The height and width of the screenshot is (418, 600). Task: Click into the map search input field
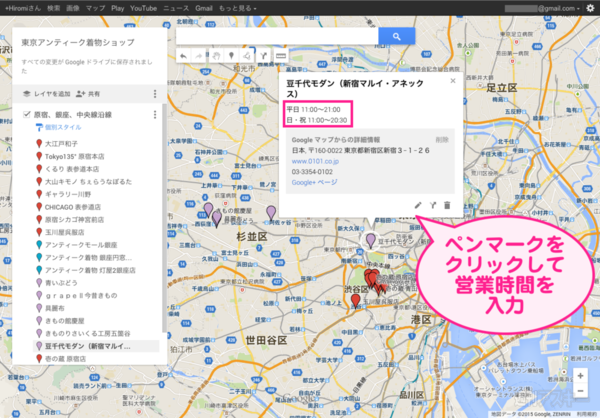[x=277, y=36]
